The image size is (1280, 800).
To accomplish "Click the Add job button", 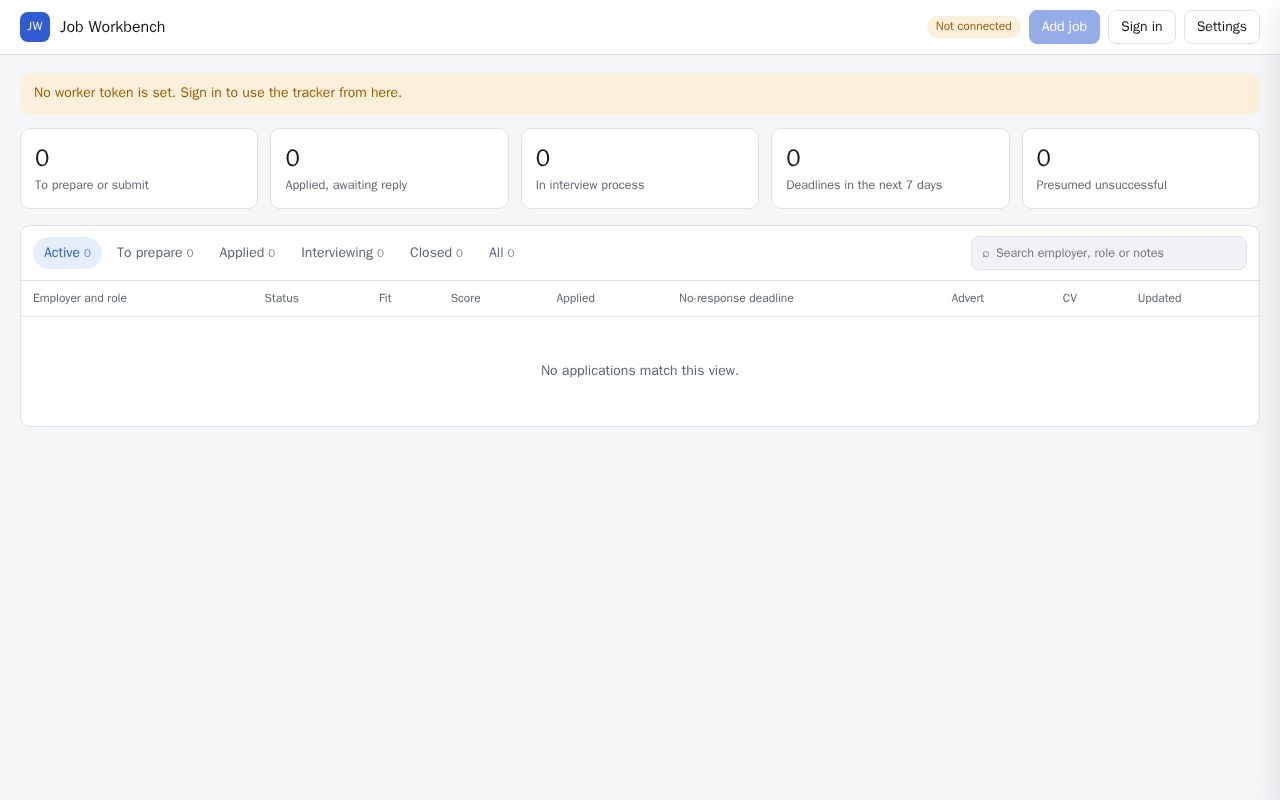I will point(1064,27).
